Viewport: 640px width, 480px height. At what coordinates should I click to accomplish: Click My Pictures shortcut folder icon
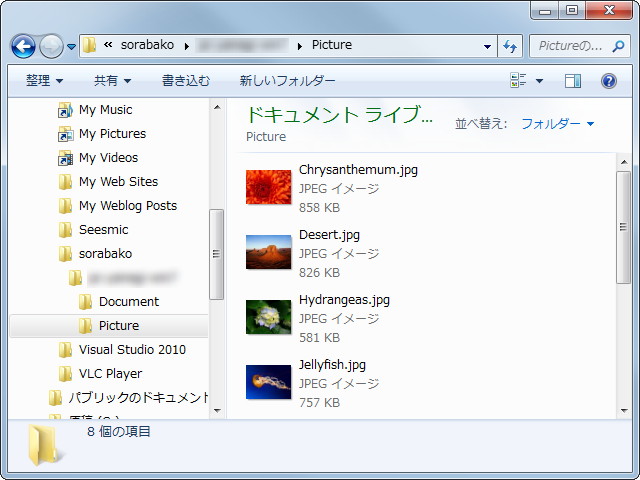coord(65,134)
